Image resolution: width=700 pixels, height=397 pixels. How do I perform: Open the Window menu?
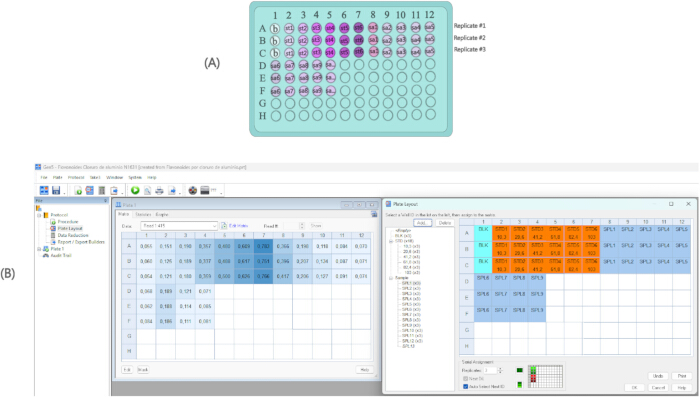pyautogui.click(x=114, y=177)
